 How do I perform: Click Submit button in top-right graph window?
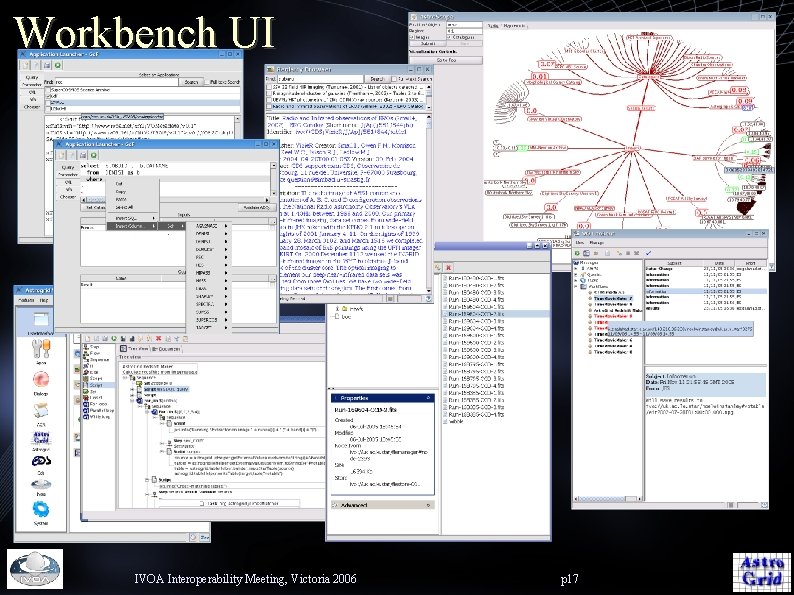click(x=428, y=44)
